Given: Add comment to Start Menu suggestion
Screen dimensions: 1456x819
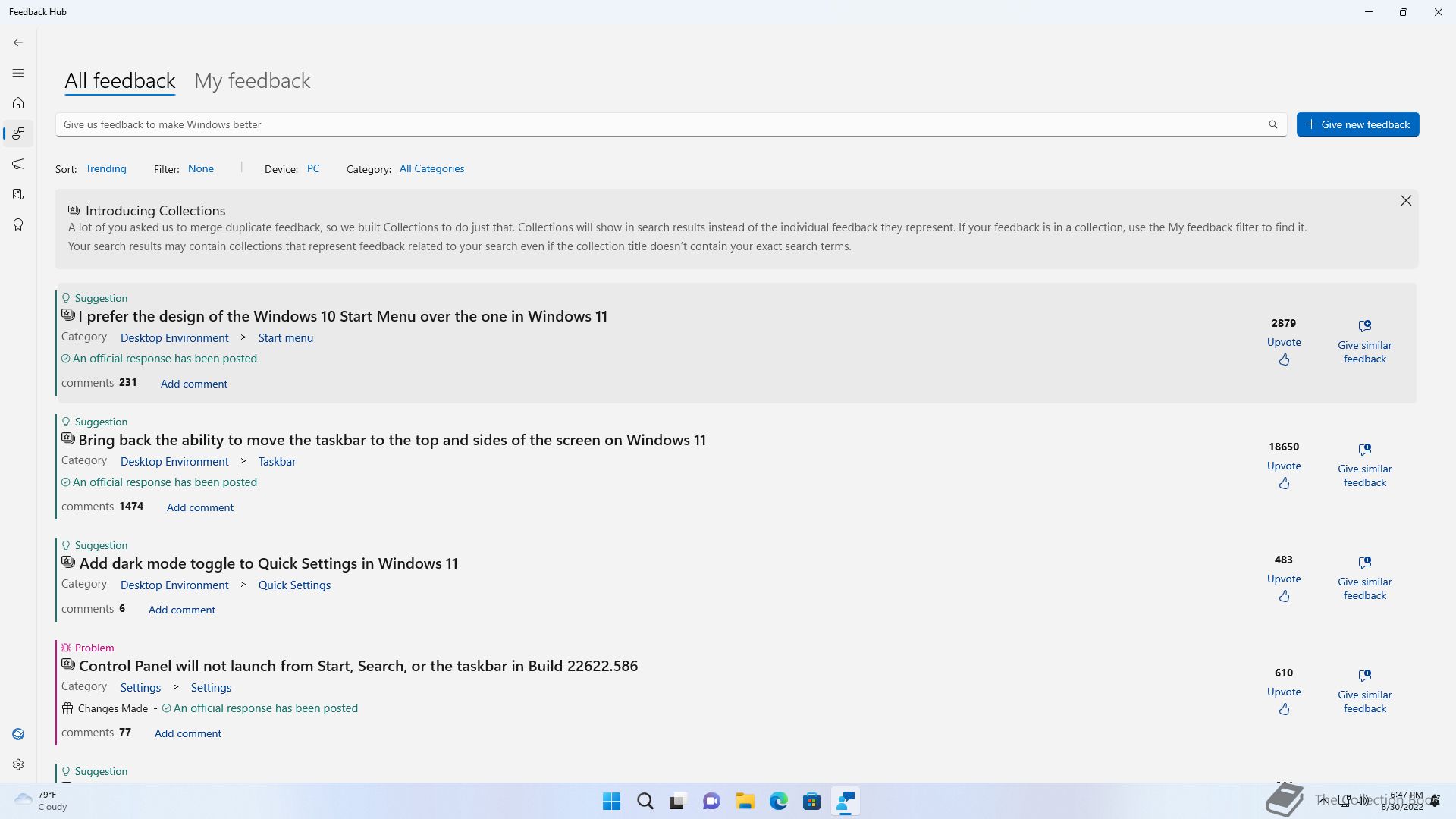Looking at the screenshot, I should (x=194, y=384).
